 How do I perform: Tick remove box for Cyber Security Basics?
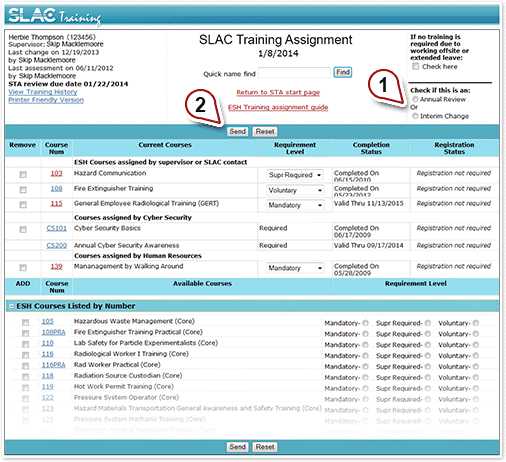click(x=23, y=229)
